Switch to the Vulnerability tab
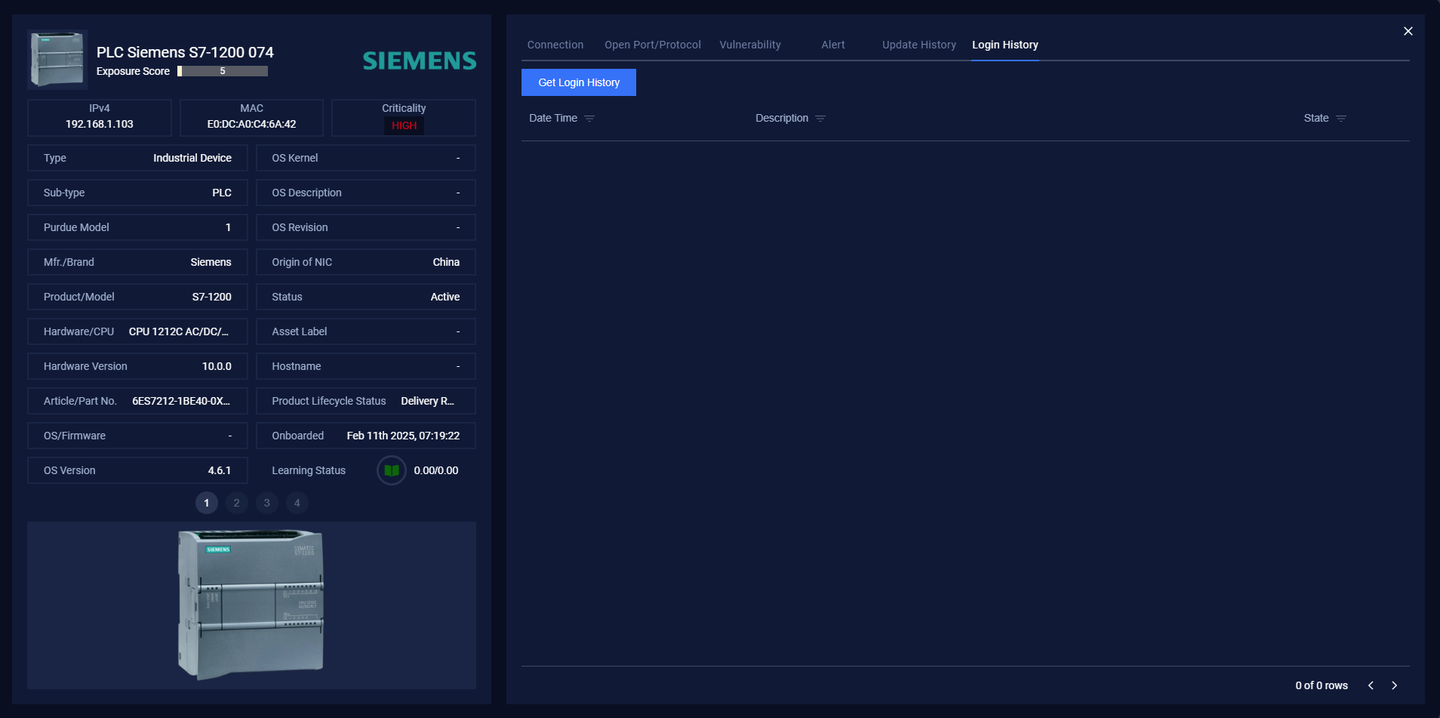Viewport: 1440px width, 718px height. (750, 45)
